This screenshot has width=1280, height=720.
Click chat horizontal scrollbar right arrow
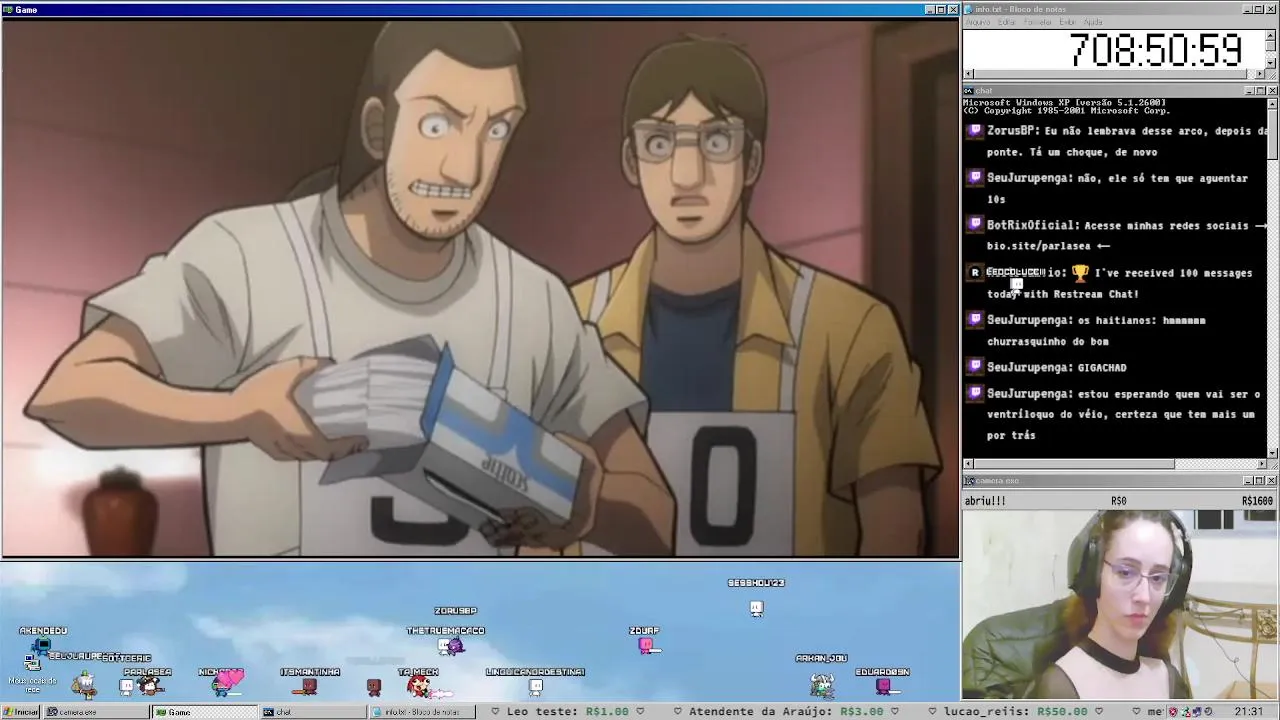(x=1261, y=464)
